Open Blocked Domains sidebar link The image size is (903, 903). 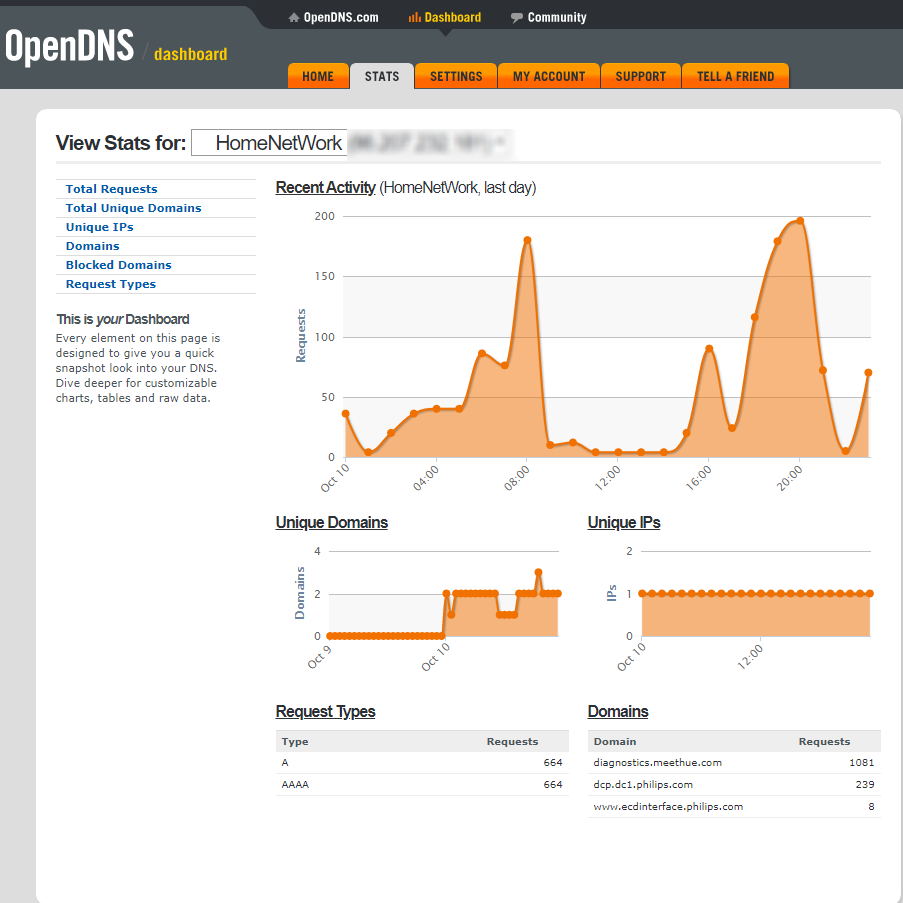(119, 265)
